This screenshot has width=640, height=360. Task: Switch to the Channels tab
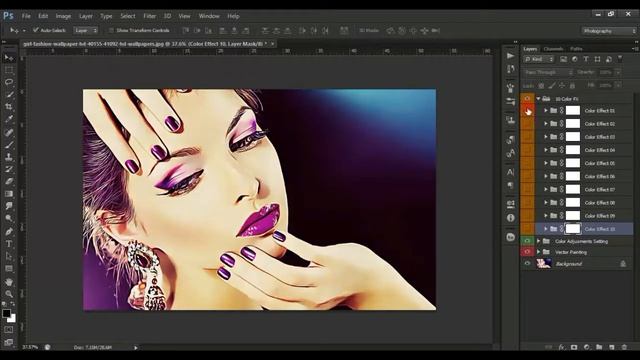[553, 49]
